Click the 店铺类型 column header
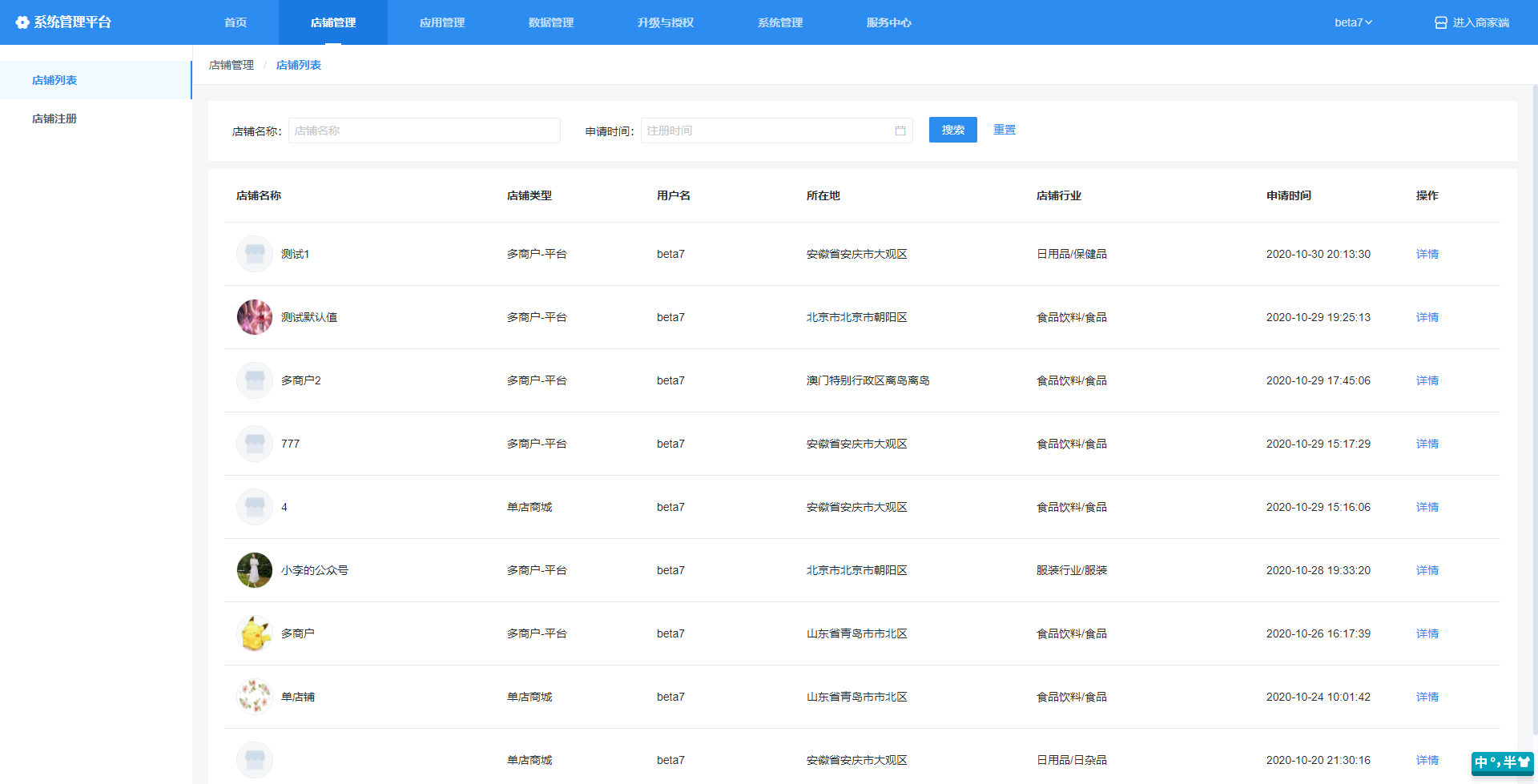 coord(529,195)
